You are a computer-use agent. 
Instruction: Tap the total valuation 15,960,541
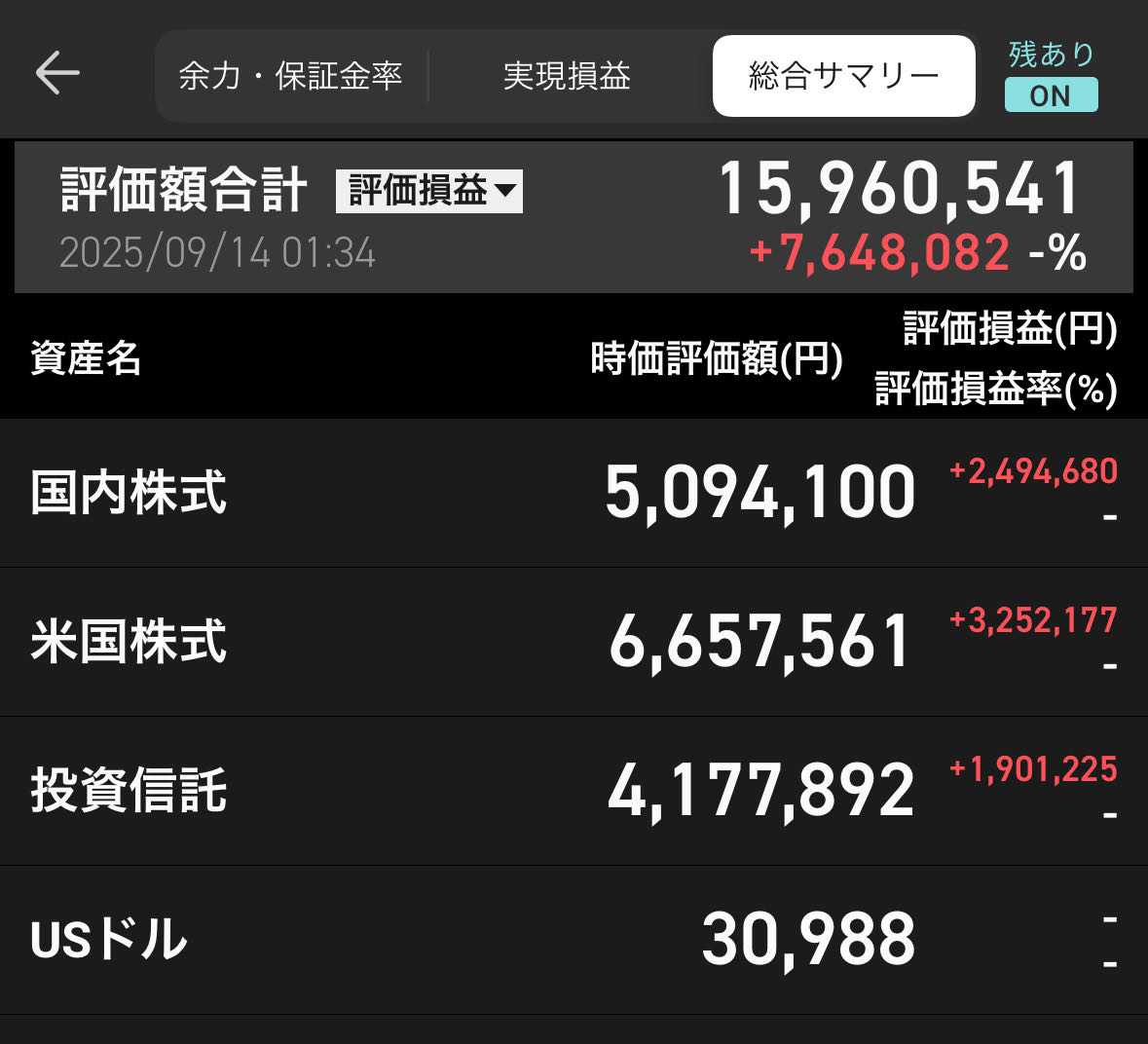tap(899, 189)
